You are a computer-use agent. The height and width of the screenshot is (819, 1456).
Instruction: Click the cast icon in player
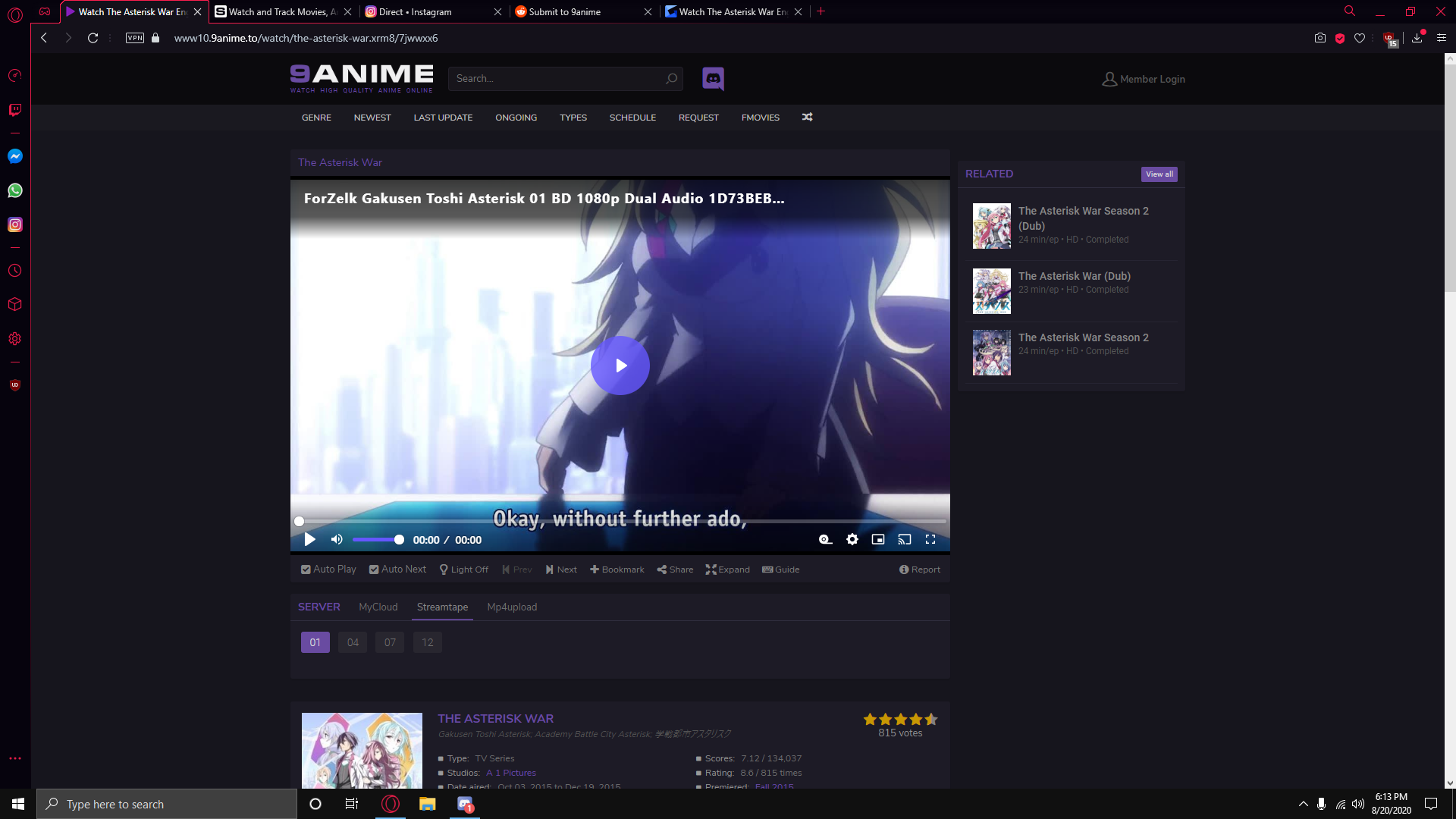click(904, 539)
